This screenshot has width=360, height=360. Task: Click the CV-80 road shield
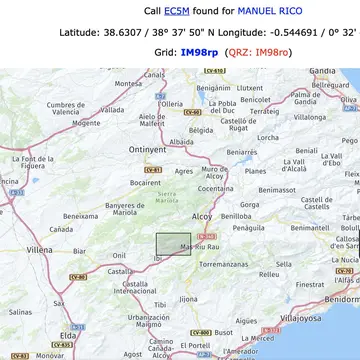pos(78,277)
